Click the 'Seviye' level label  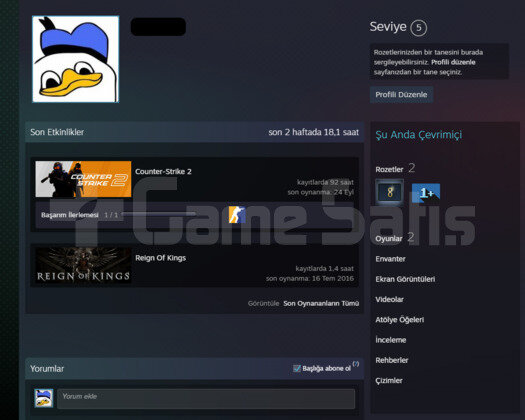[388, 27]
